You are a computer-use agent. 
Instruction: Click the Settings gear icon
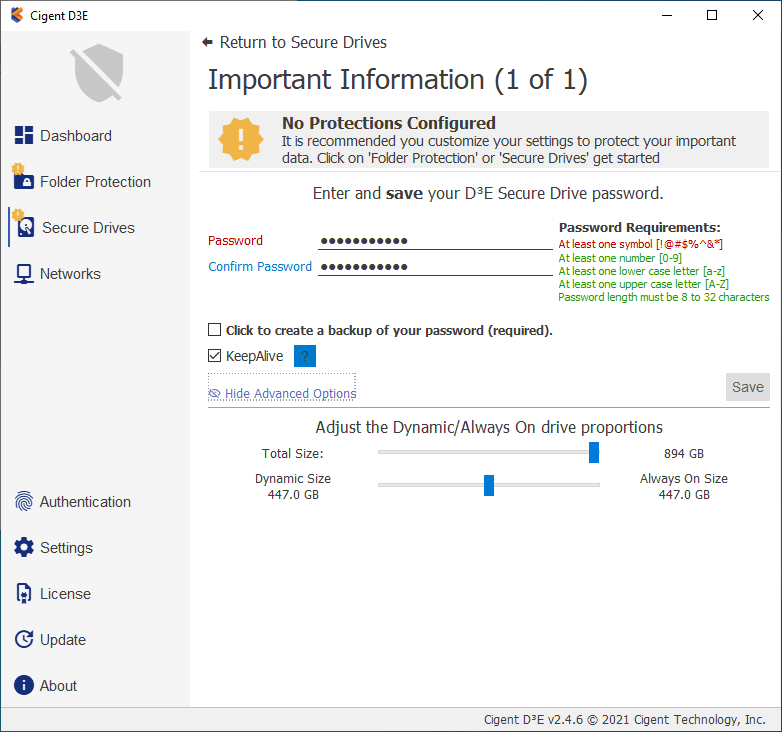tap(24, 547)
